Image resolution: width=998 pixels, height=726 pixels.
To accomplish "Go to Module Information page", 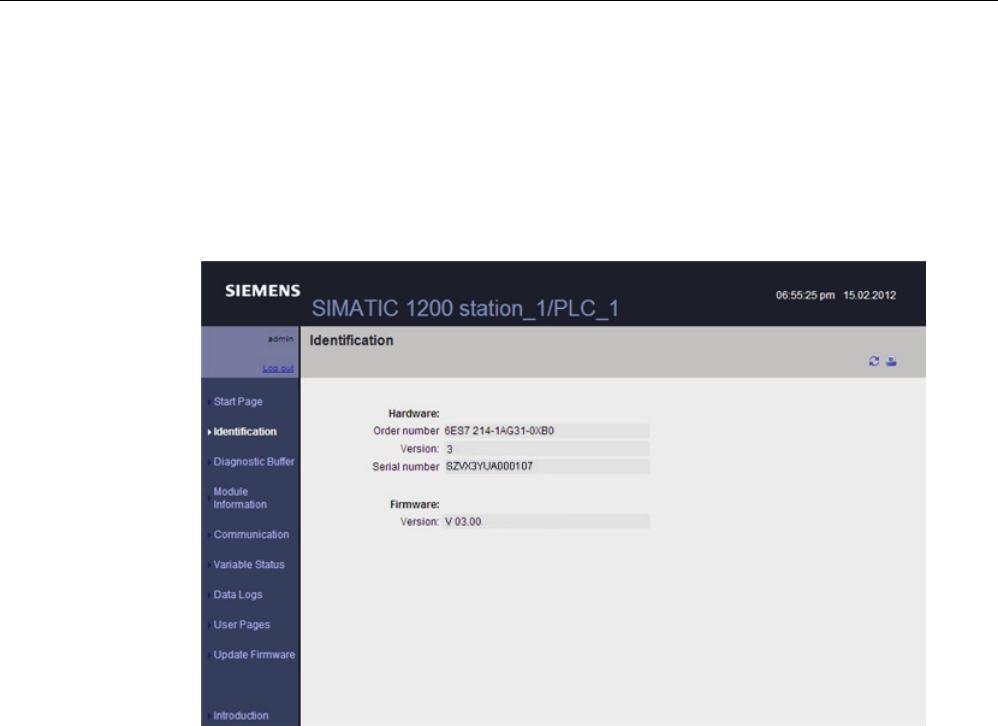I will pos(240,498).
